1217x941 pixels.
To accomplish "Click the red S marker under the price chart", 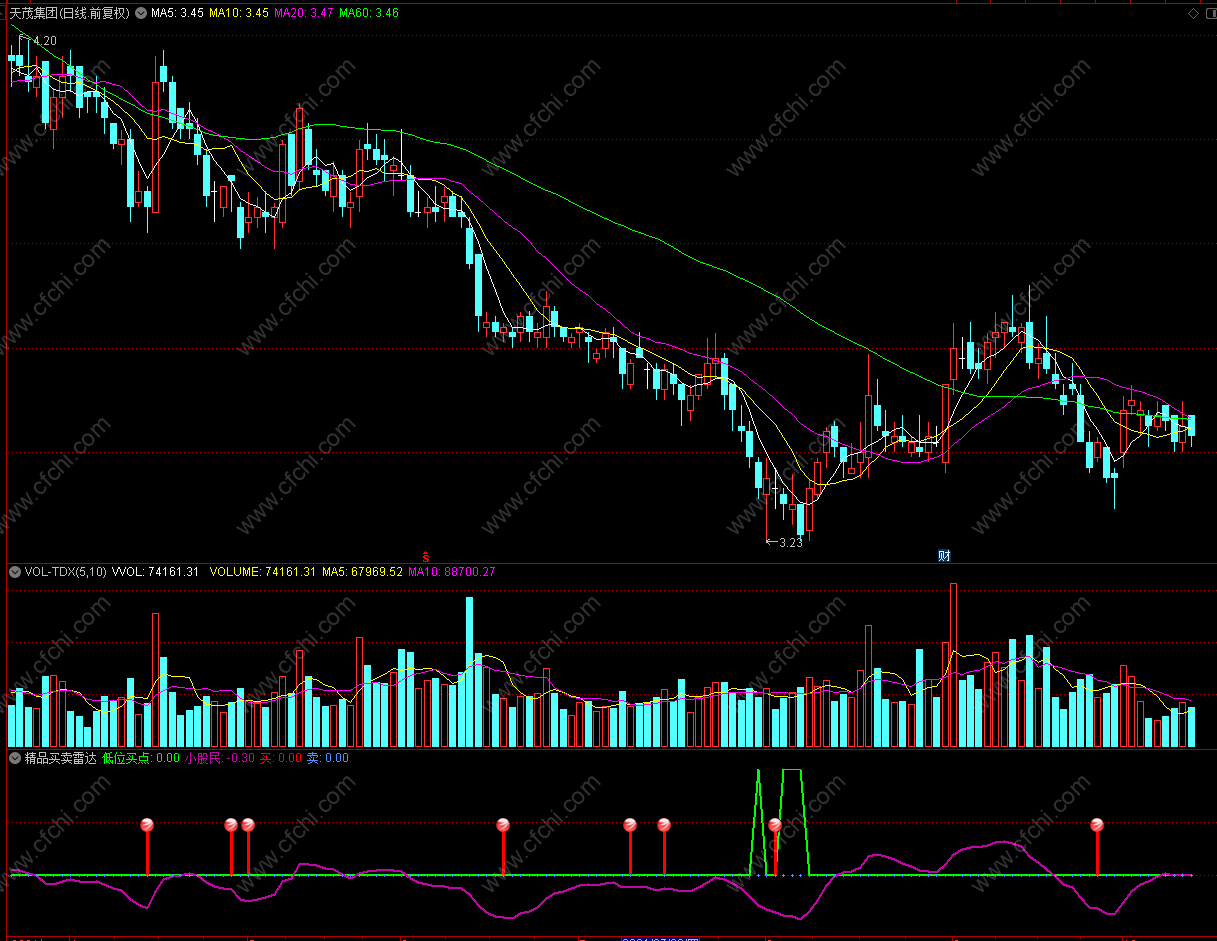I will click(x=426, y=555).
